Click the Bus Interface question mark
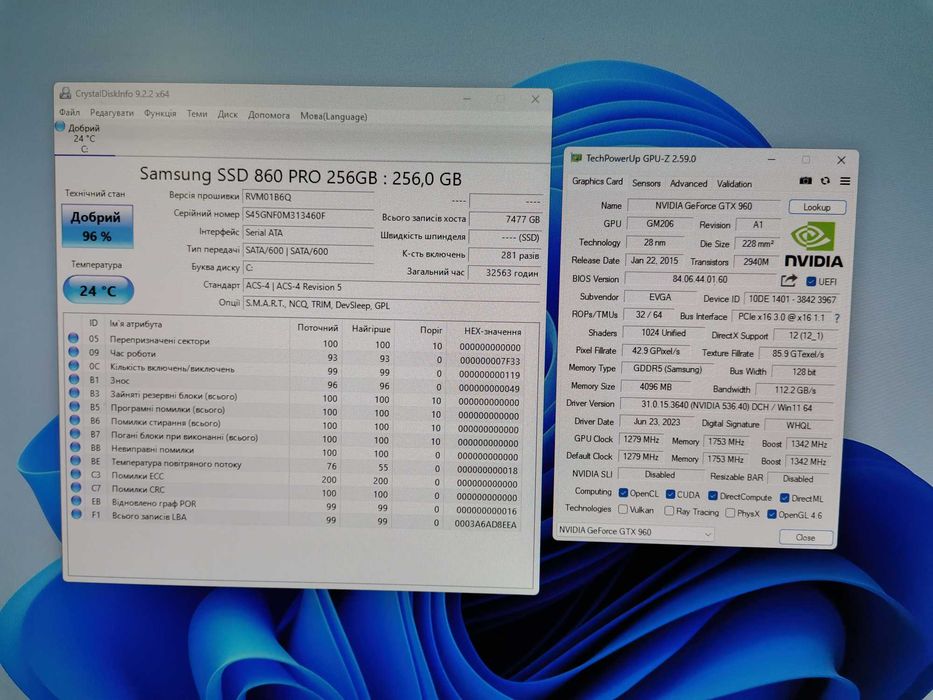933x700 pixels. [837, 318]
